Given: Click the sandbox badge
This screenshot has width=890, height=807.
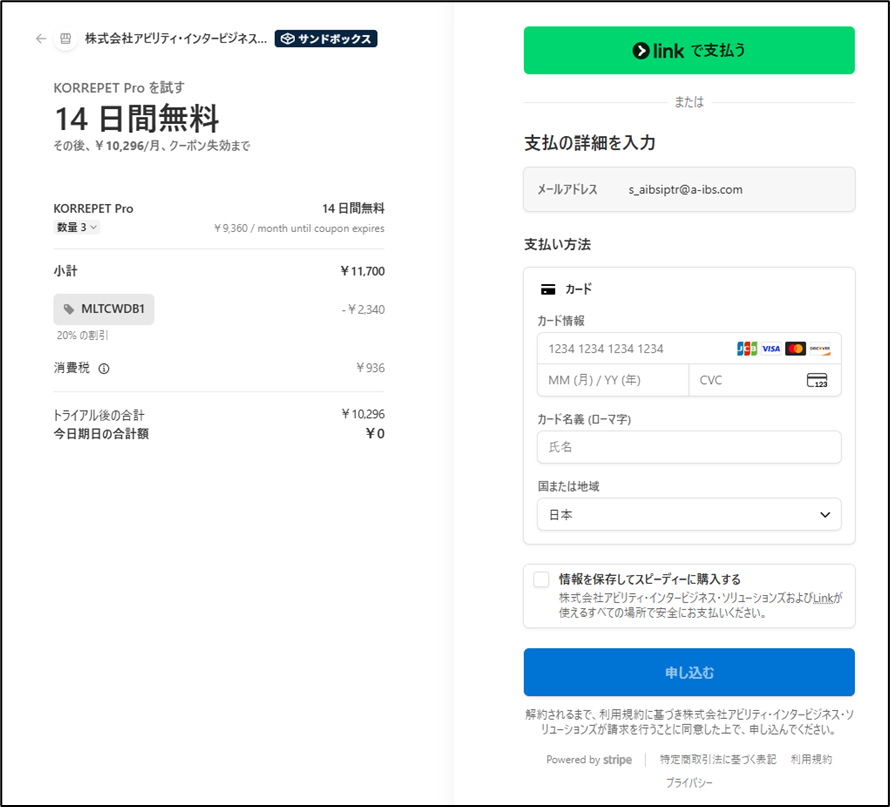Looking at the screenshot, I should (x=326, y=39).
